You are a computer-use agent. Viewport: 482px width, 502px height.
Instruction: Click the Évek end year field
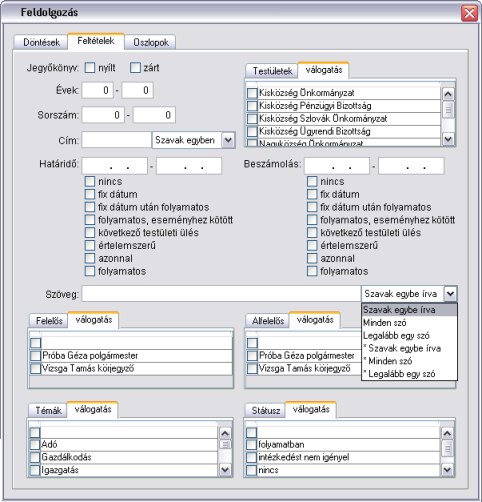(137, 90)
